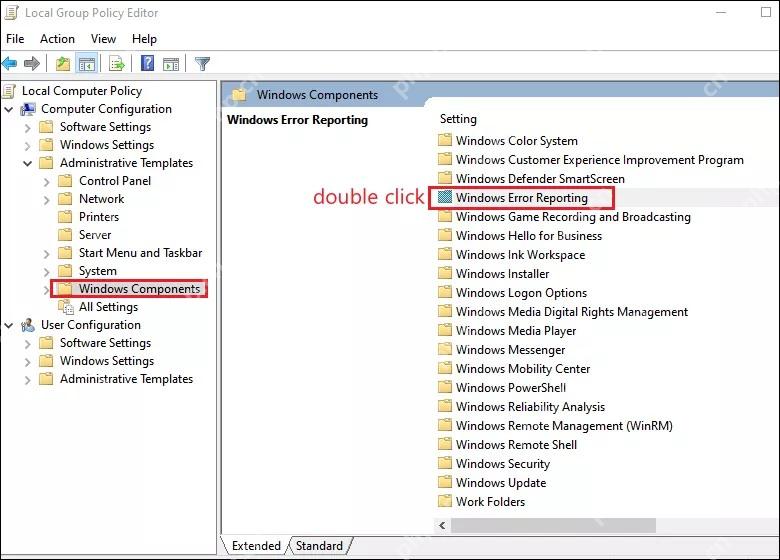Expand Software Settings under Computer Configuration
This screenshot has height=560, width=780.
(28, 128)
